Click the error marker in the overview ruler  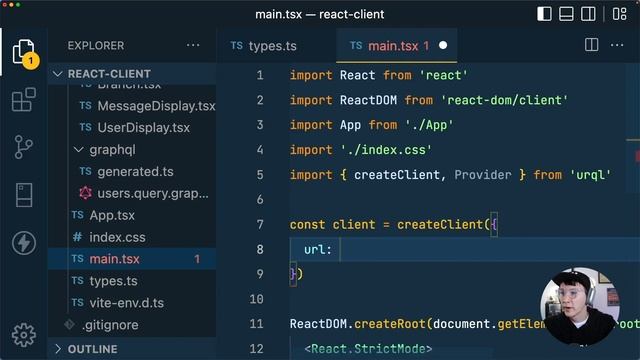click(637, 156)
